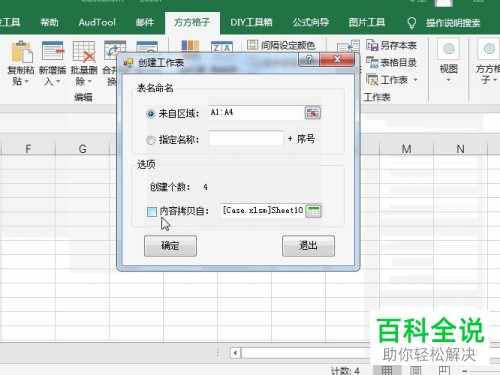Click the 指定名称 name text field
The image size is (500, 375).
click(246, 138)
